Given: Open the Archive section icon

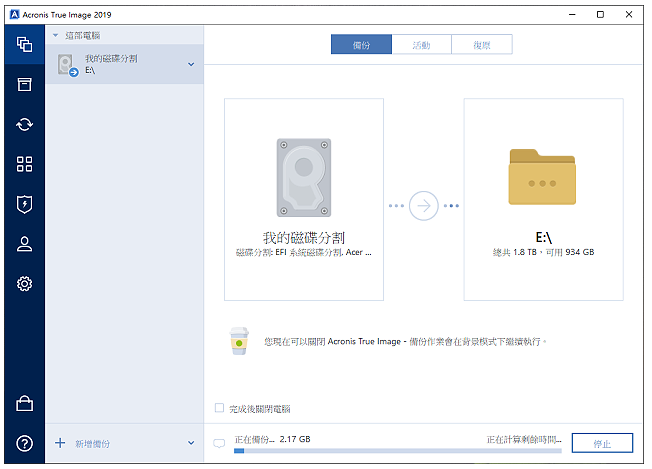Looking at the screenshot, I should click(25, 84).
